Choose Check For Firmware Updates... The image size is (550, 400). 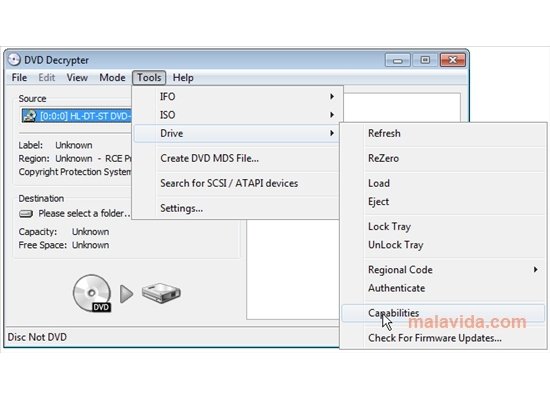[443, 338]
